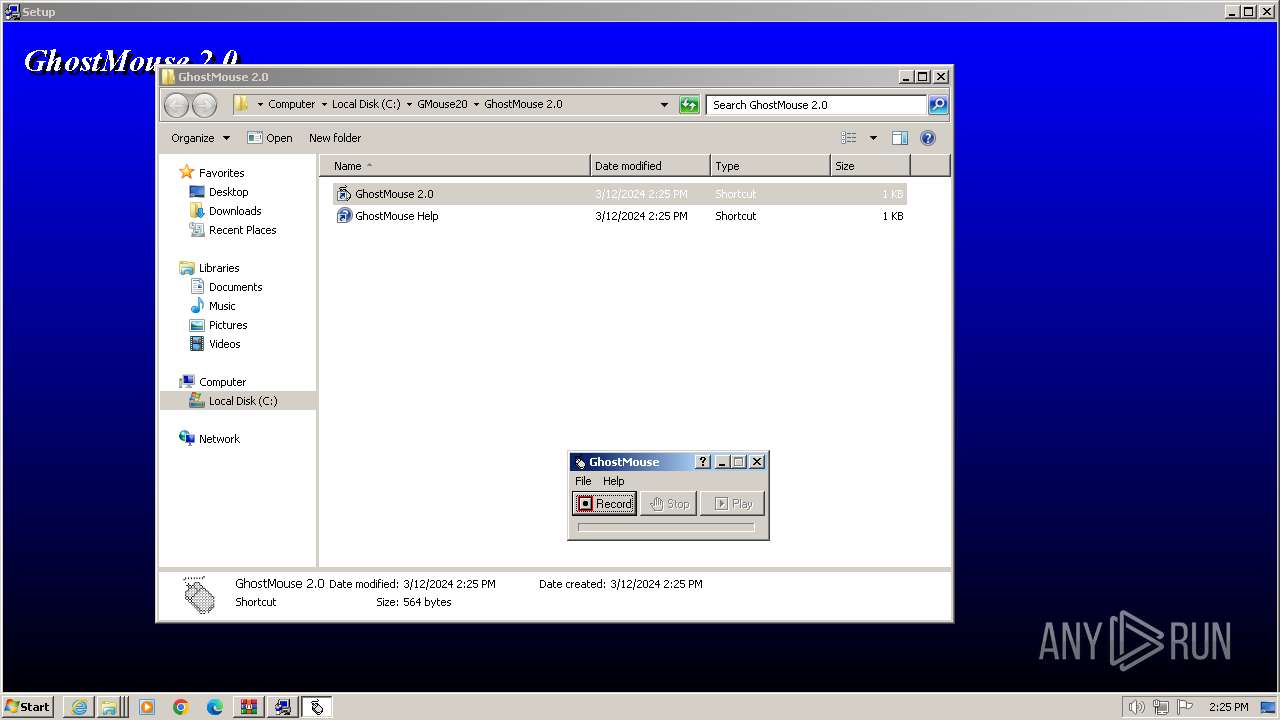Open the Organize dropdown menu

200,138
